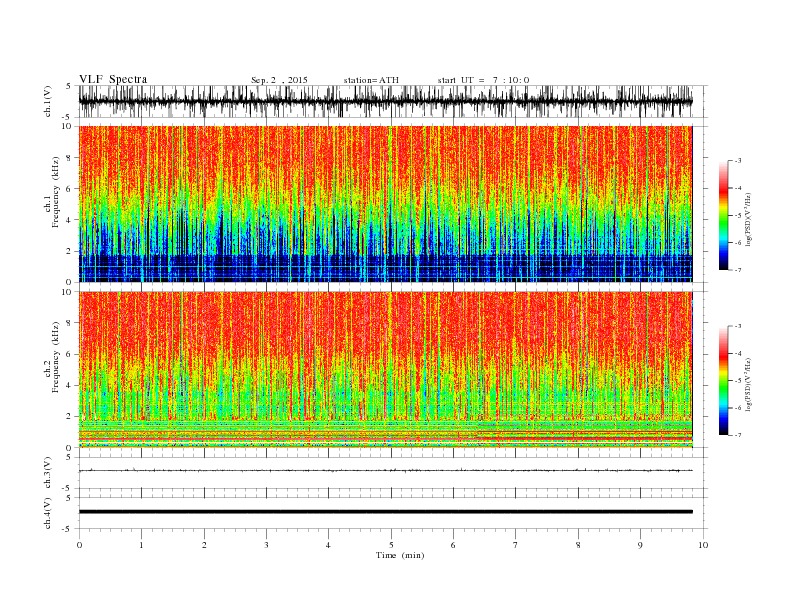792x612 pixels.
Task: Click the ch.3 voltage trace line
Action: tap(386, 471)
